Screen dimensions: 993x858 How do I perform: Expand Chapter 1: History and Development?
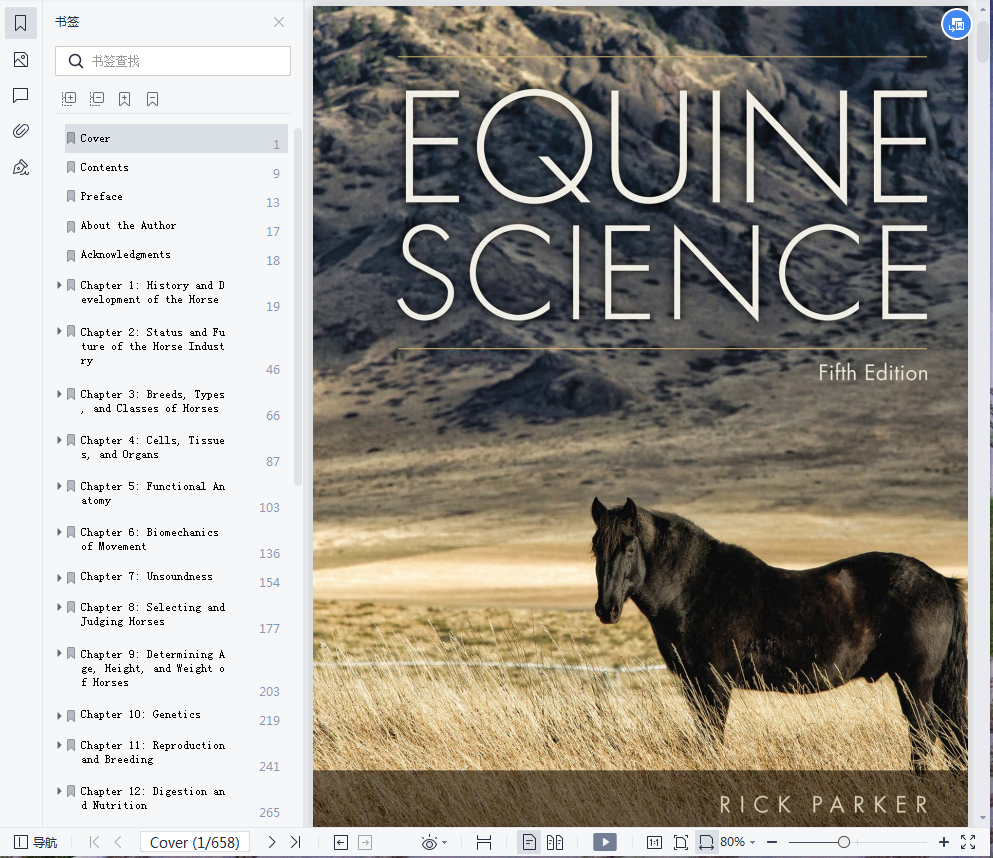tap(60, 285)
